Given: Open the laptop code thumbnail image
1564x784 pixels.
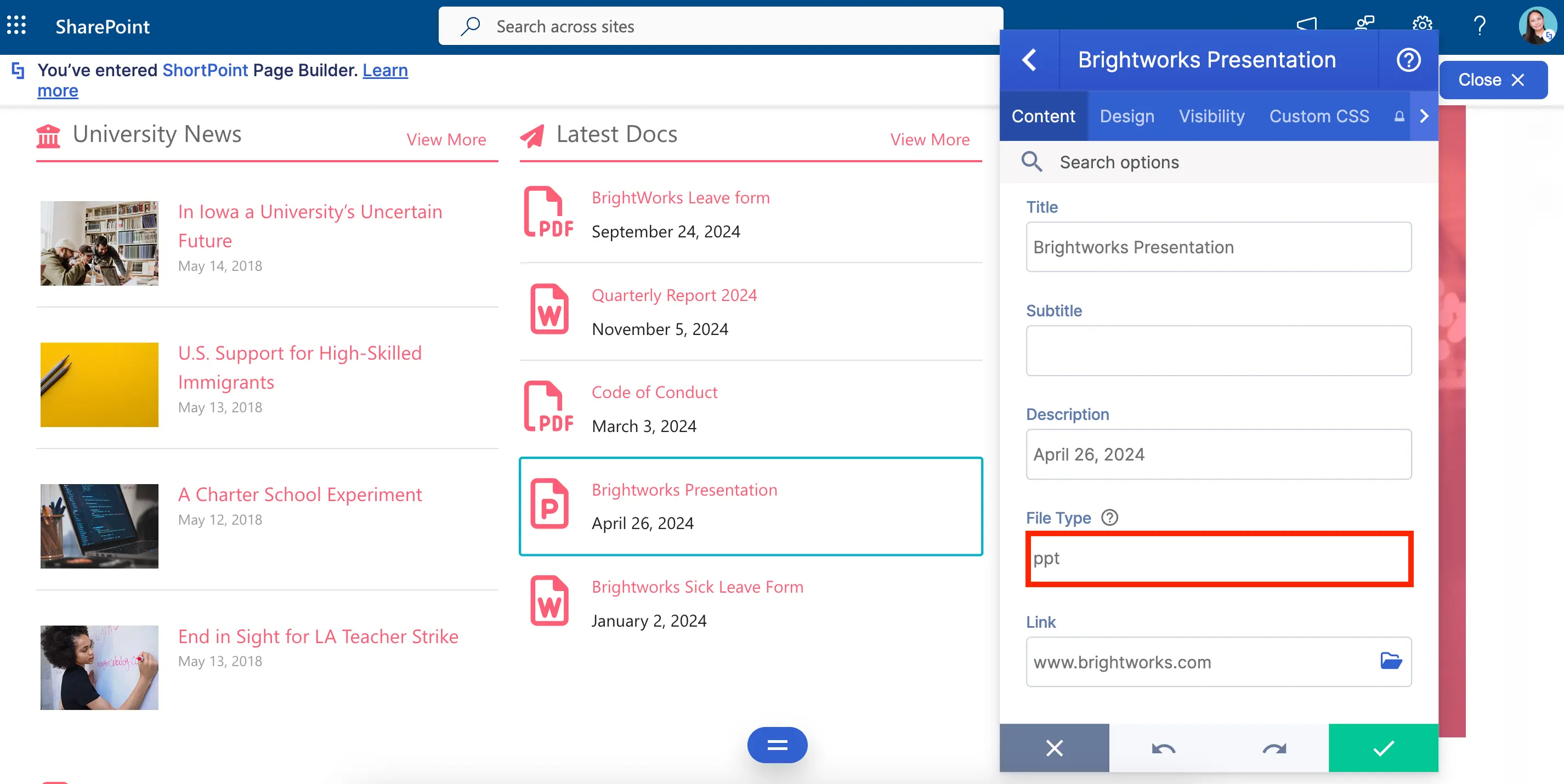Looking at the screenshot, I should coord(100,526).
